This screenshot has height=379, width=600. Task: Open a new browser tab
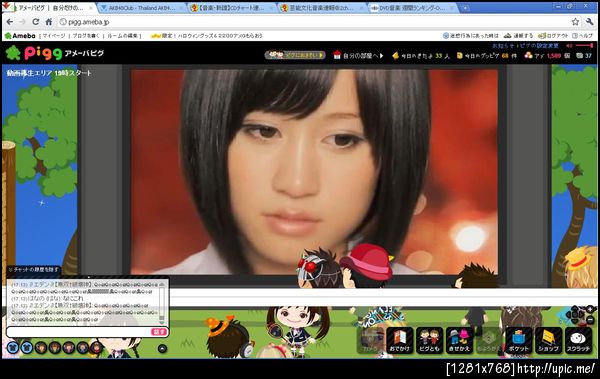pos(465,8)
